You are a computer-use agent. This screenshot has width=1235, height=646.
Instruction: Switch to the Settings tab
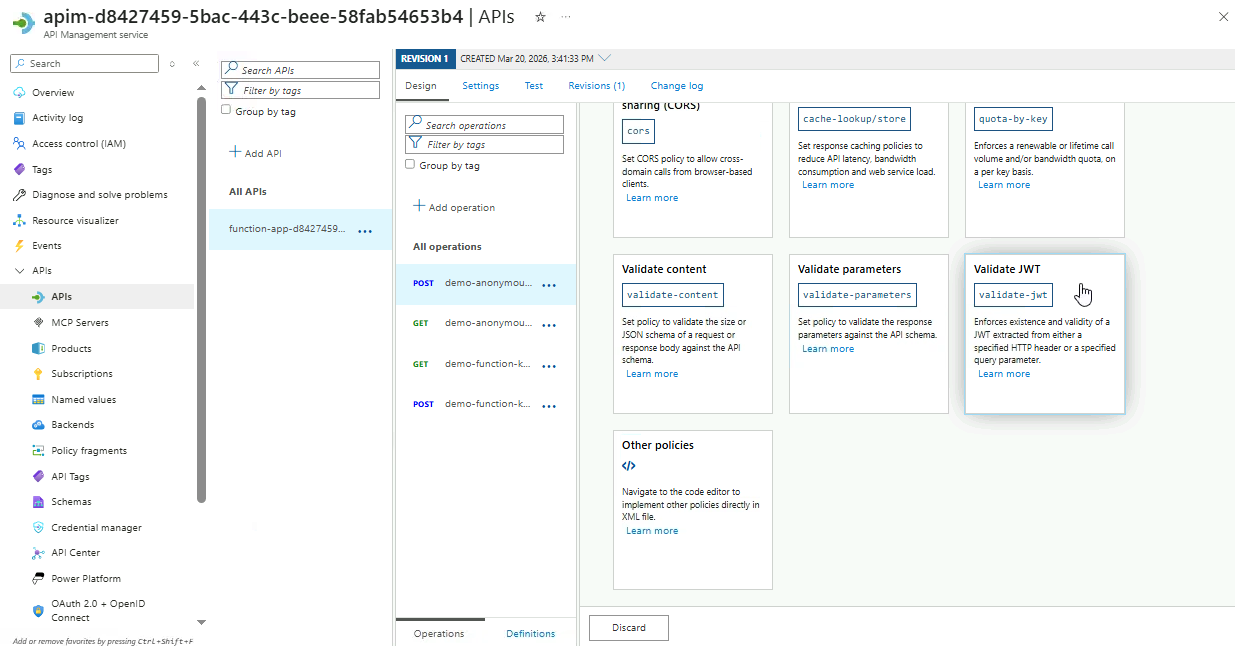pyautogui.click(x=480, y=86)
